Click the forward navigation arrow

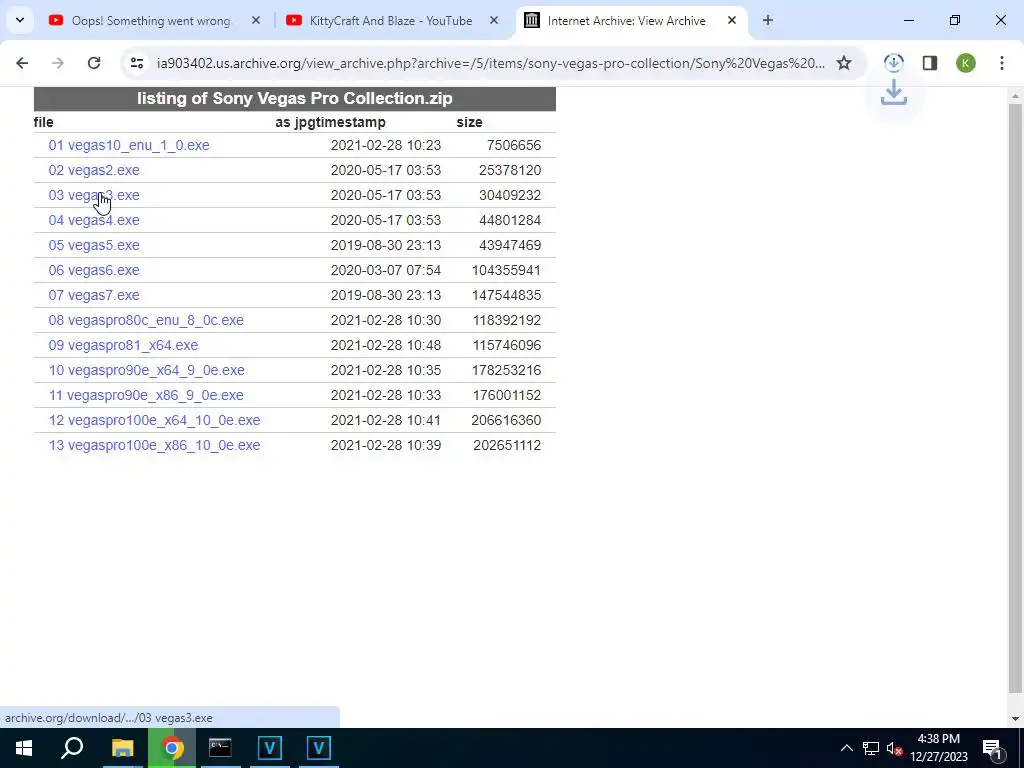click(x=58, y=63)
